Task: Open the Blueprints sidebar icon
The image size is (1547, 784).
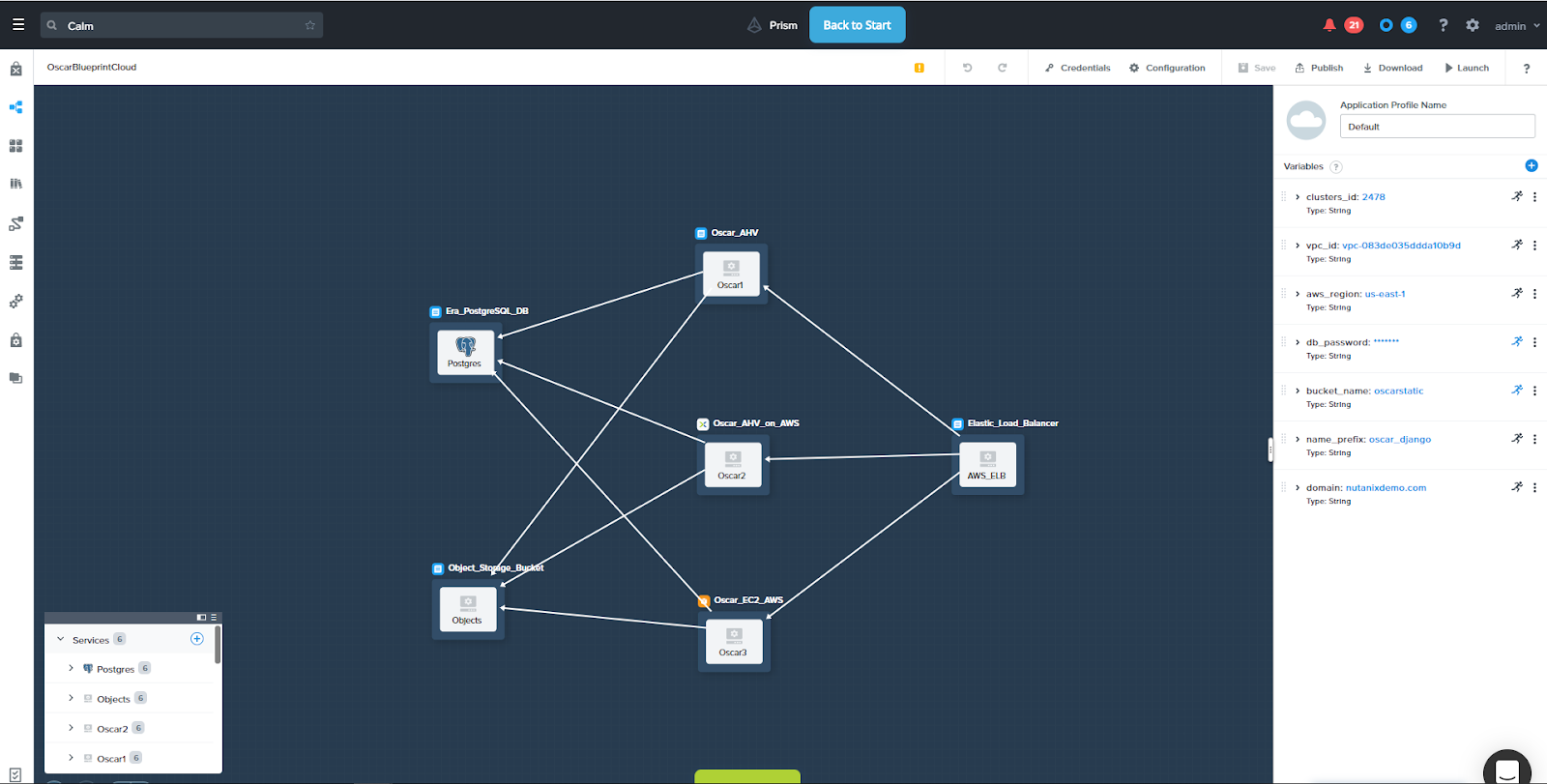Action: coord(15,107)
